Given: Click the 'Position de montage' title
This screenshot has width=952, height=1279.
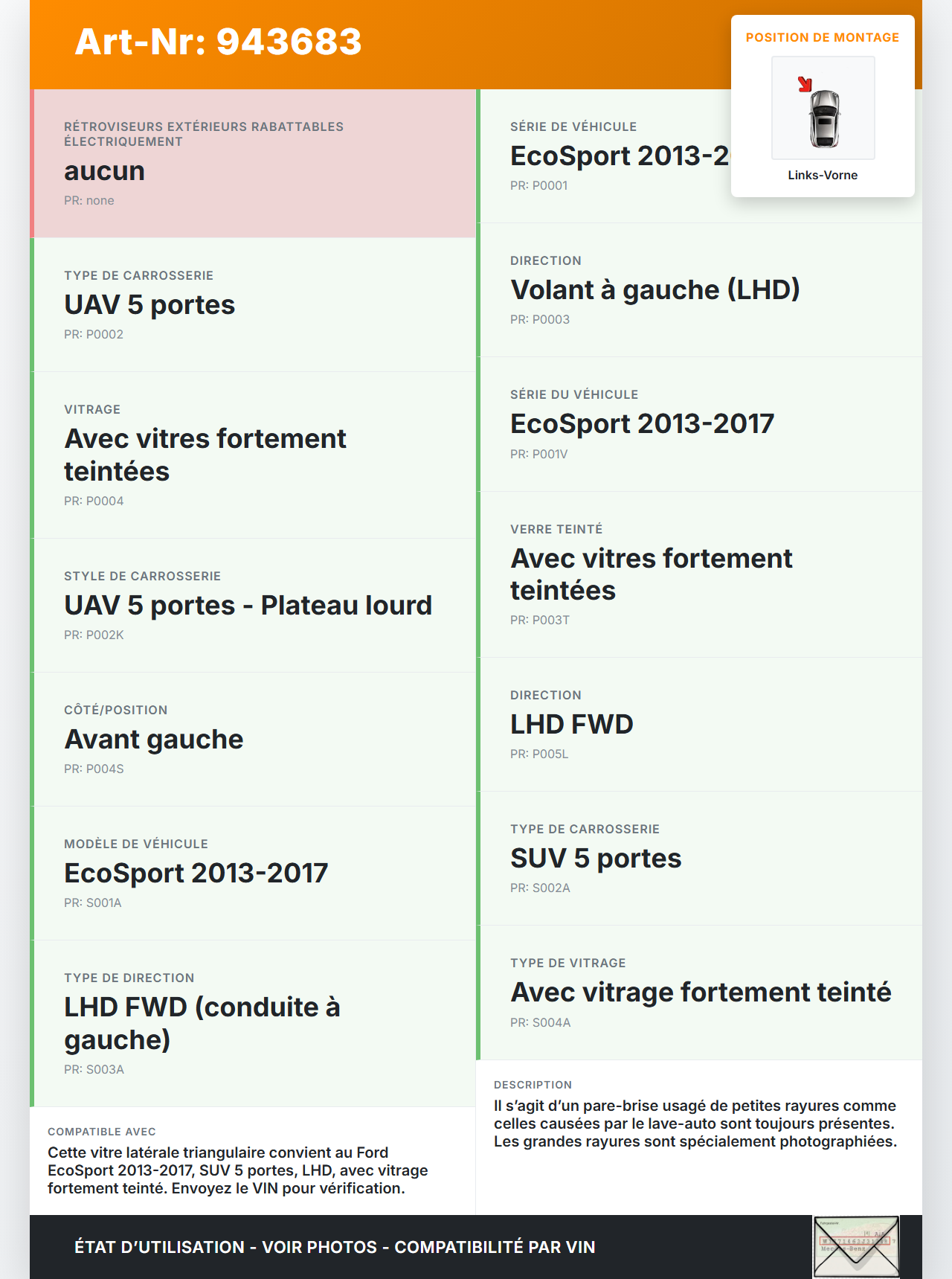Looking at the screenshot, I should point(823,38).
